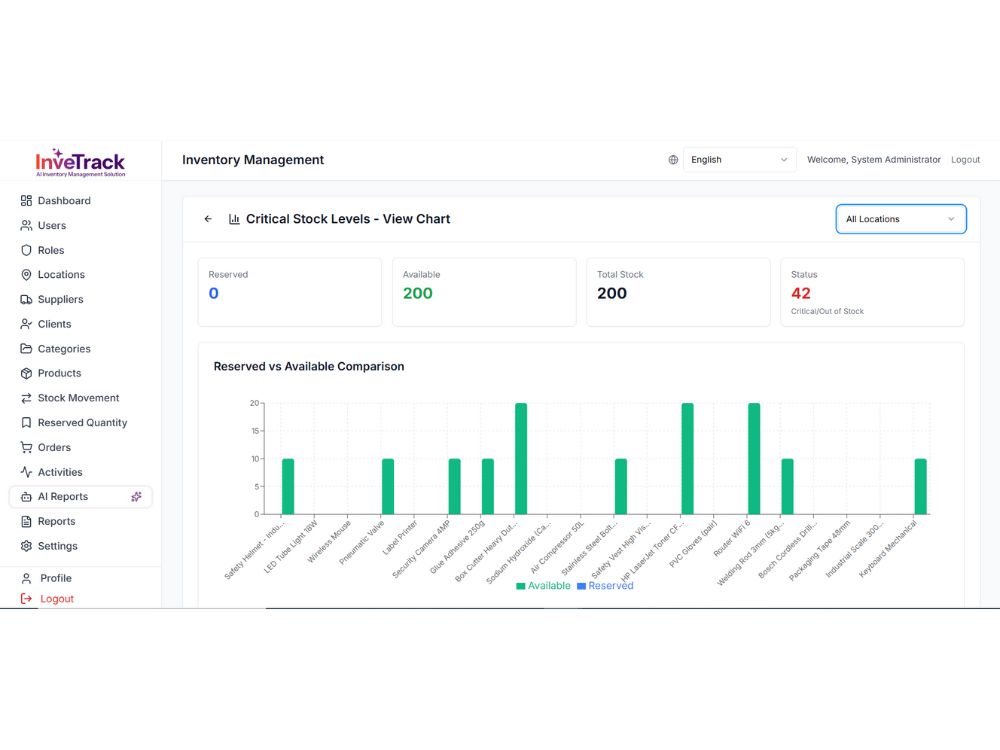This screenshot has height=750, width=1000.
Task: Click the HP LaserJet Toner bar
Action: 688,459
